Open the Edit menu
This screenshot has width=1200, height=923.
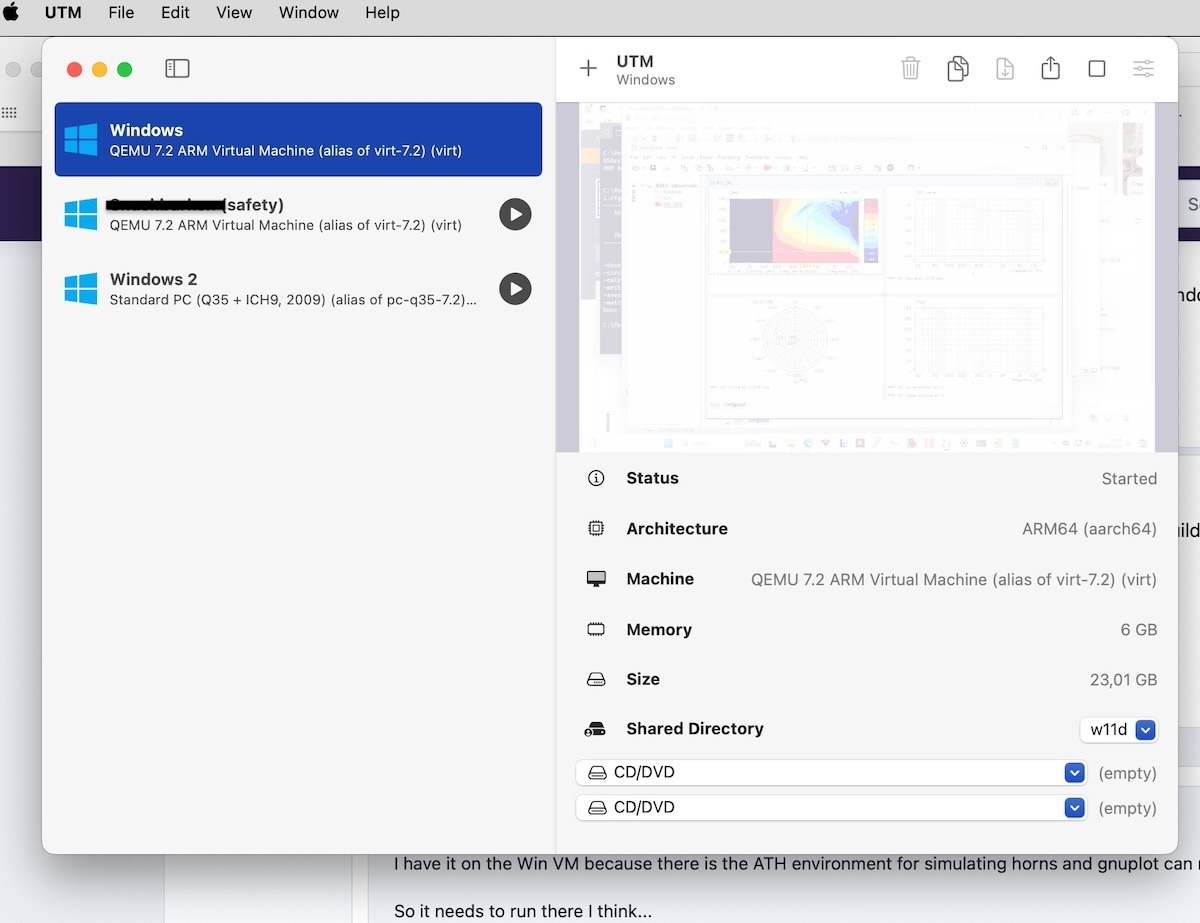tap(175, 13)
